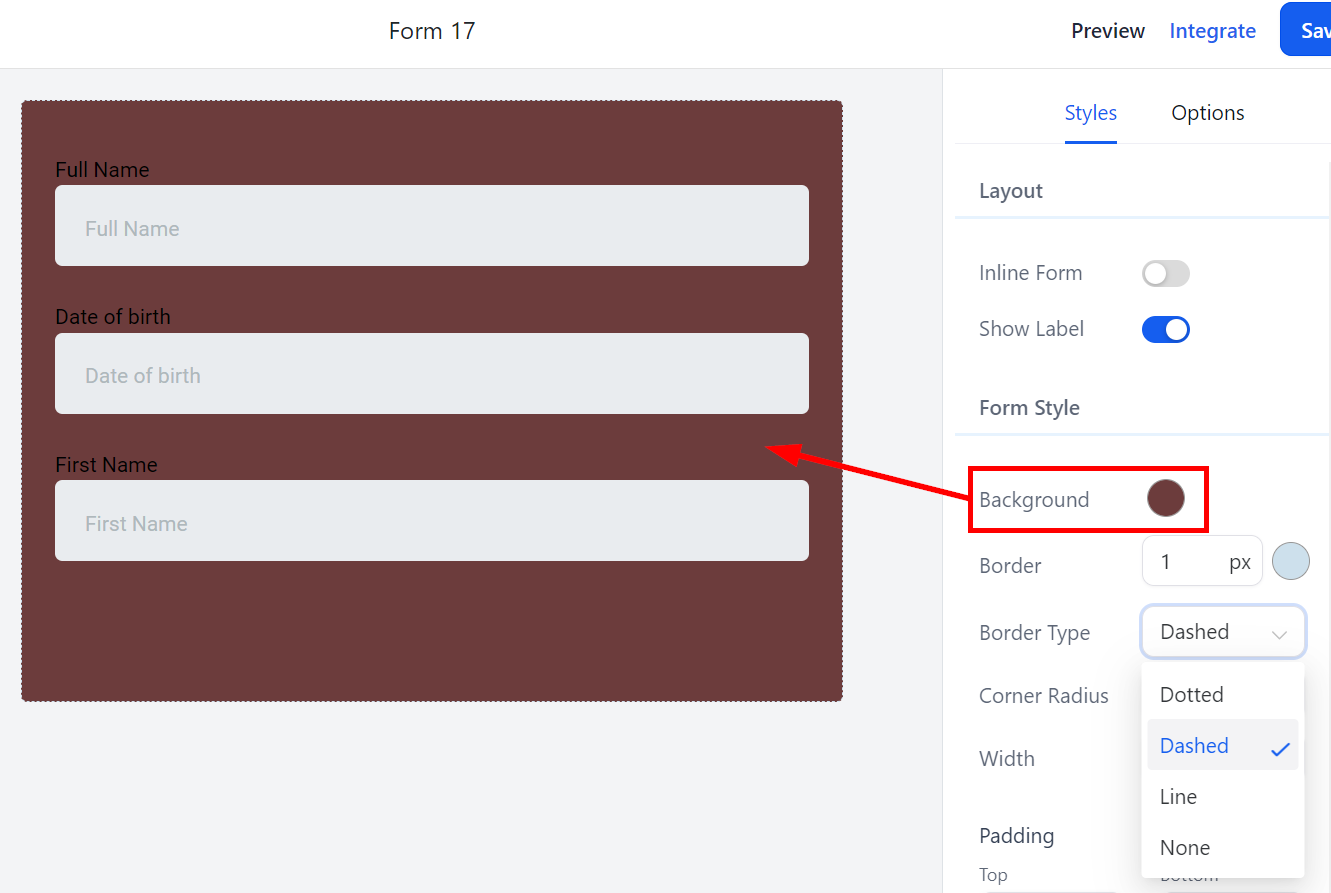
Task: Open the Background color swatch
Action: (x=1165, y=498)
